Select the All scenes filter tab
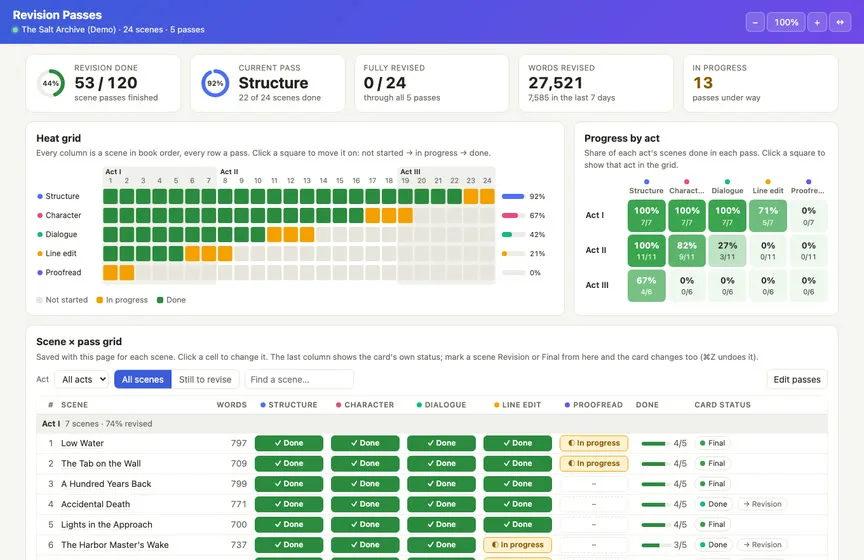Image resolution: width=864 pixels, height=560 pixels. 143,379
